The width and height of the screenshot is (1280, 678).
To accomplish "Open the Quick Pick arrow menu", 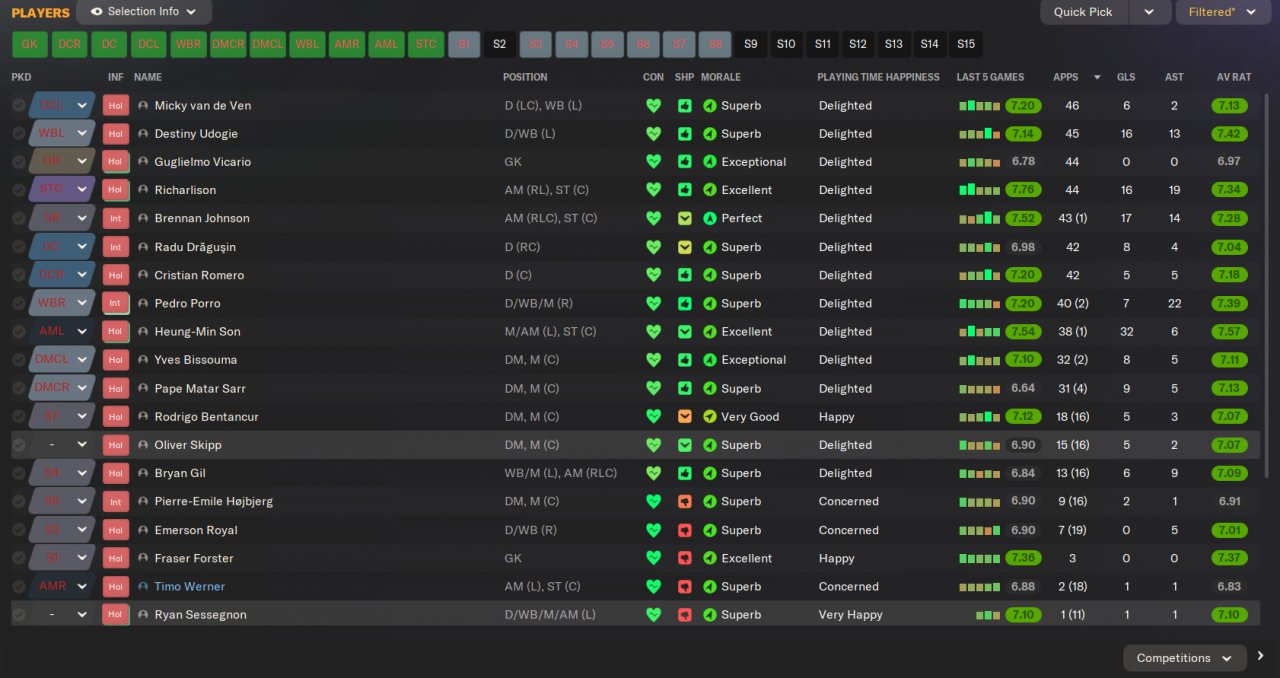I will click(1149, 12).
